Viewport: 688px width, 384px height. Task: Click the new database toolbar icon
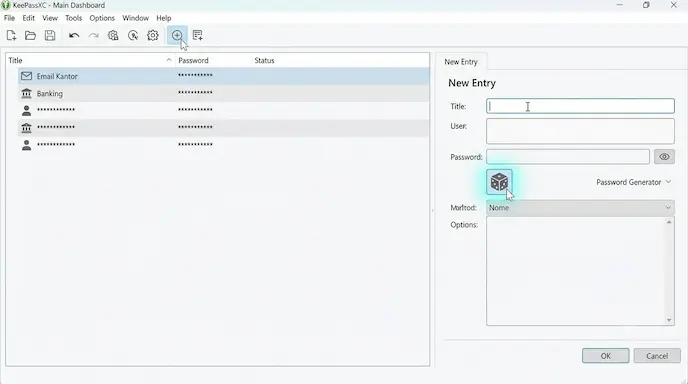coord(11,36)
